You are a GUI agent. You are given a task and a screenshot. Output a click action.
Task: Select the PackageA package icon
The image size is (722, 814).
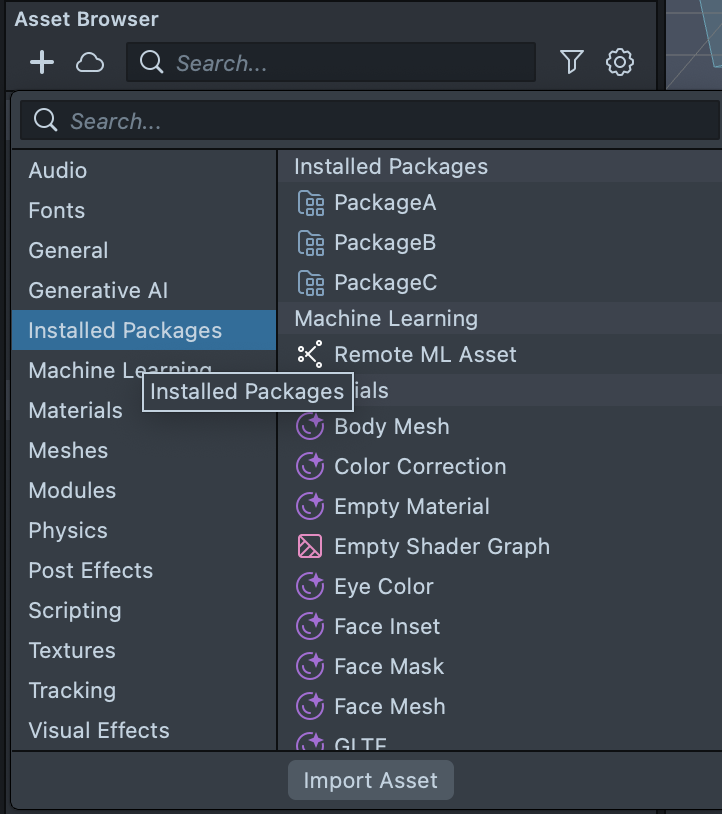311,203
